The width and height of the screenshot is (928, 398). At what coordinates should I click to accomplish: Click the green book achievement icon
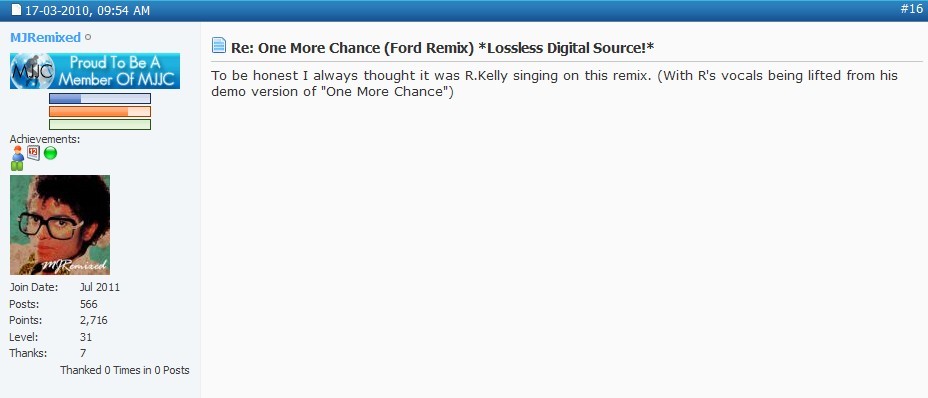tap(17, 166)
